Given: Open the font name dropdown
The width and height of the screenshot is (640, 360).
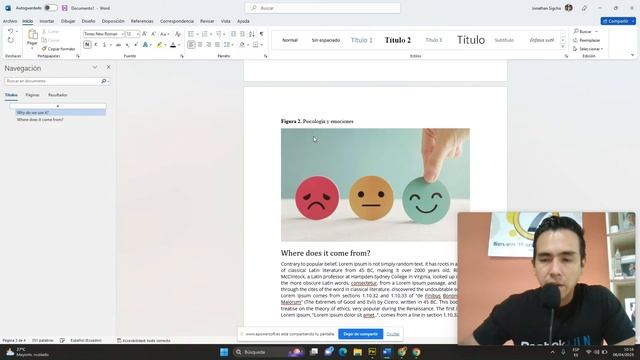Looking at the screenshot, I should point(122,34).
